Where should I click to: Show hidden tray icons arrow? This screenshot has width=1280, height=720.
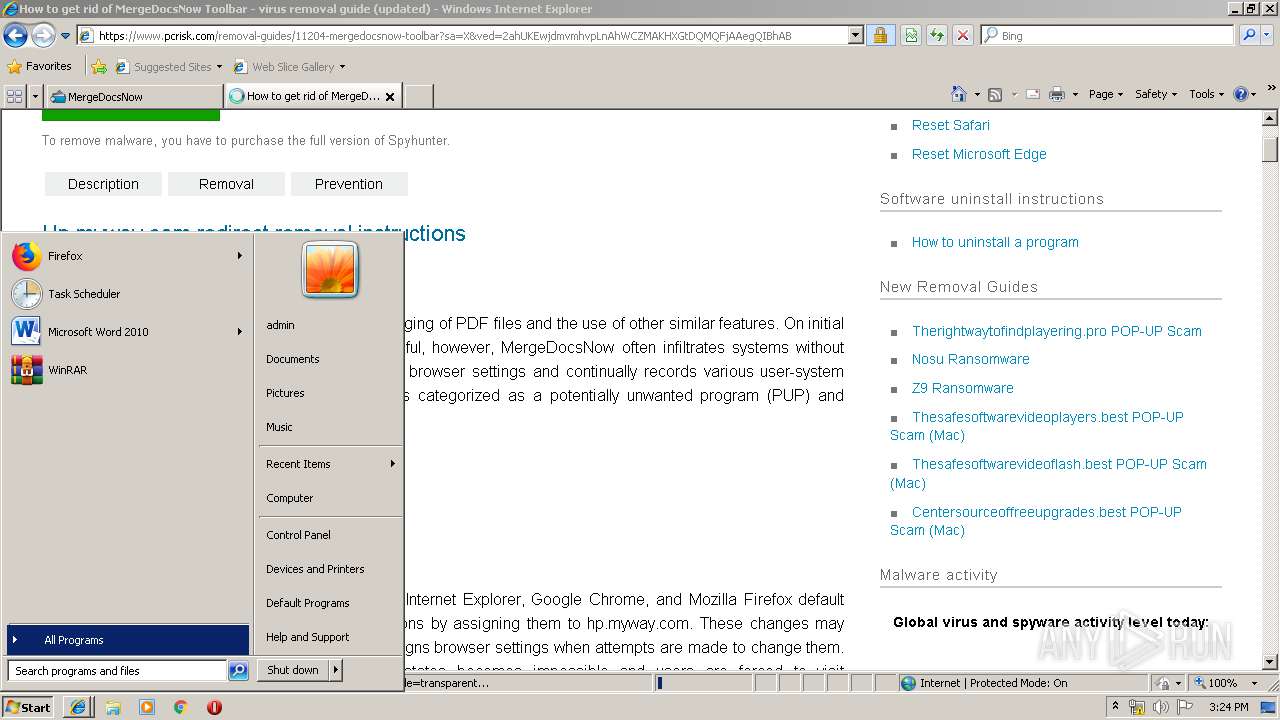point(1115,707)
